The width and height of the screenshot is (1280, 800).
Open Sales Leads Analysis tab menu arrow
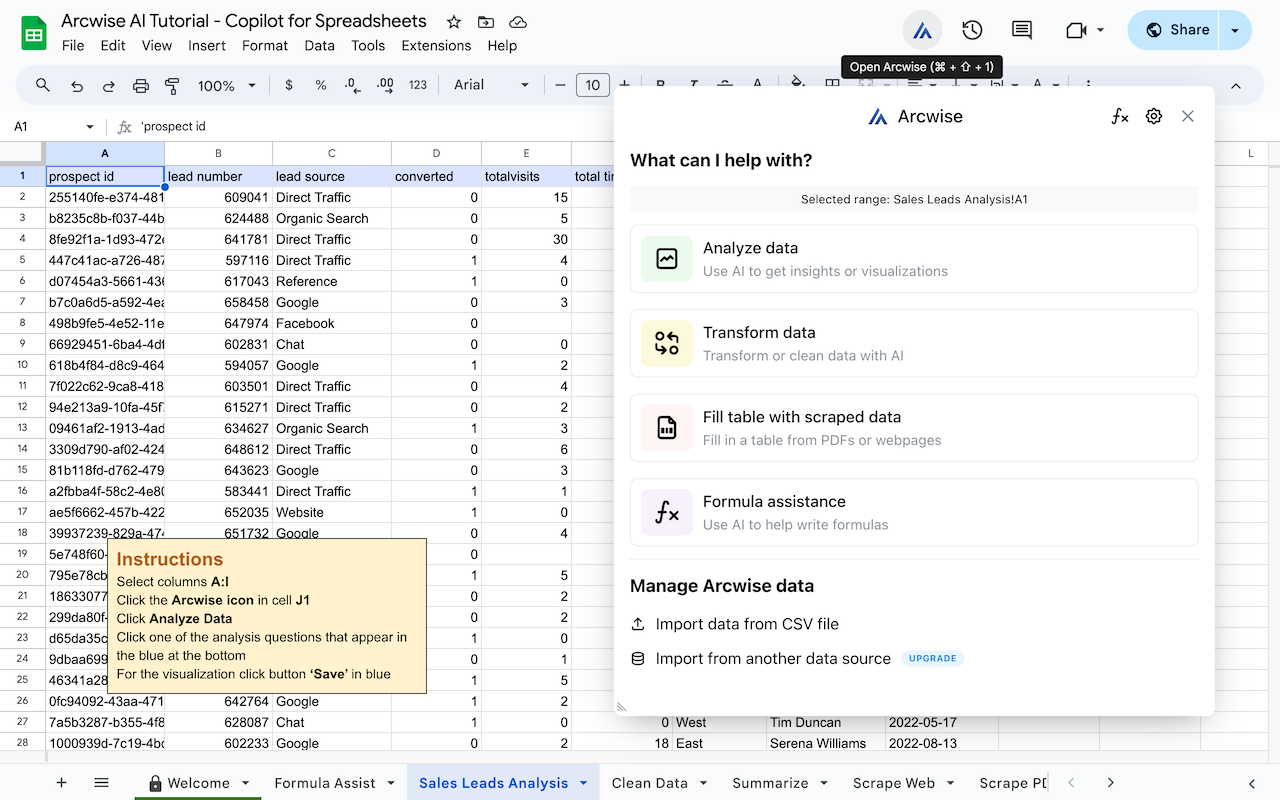583,783
